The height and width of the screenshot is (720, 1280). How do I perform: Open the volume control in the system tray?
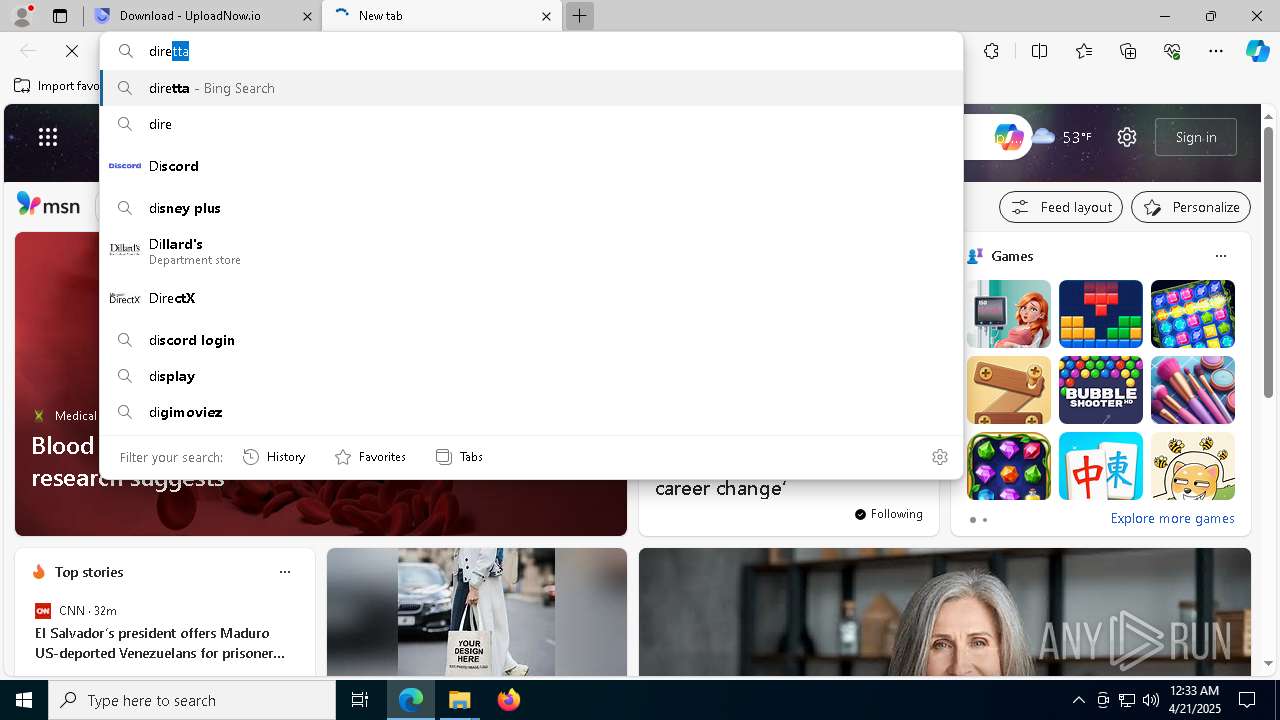tap(1151, 700)
